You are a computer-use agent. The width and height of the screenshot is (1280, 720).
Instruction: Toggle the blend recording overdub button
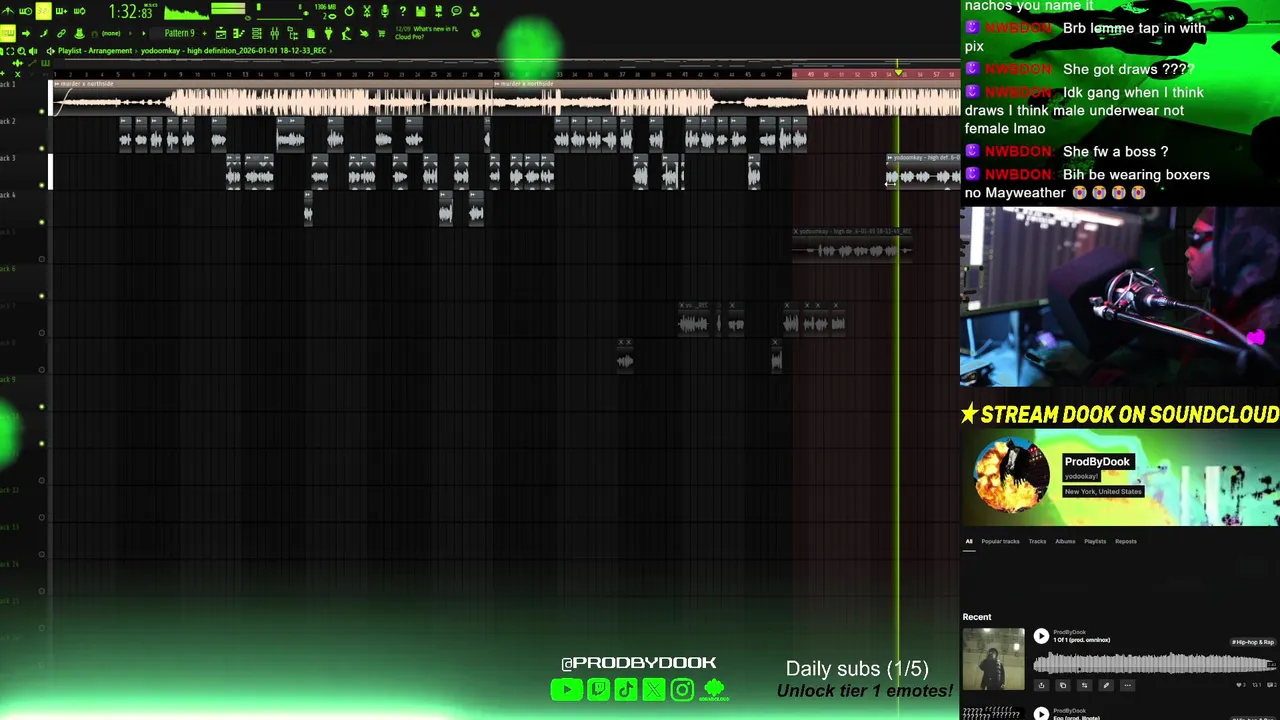click(61, 11)
